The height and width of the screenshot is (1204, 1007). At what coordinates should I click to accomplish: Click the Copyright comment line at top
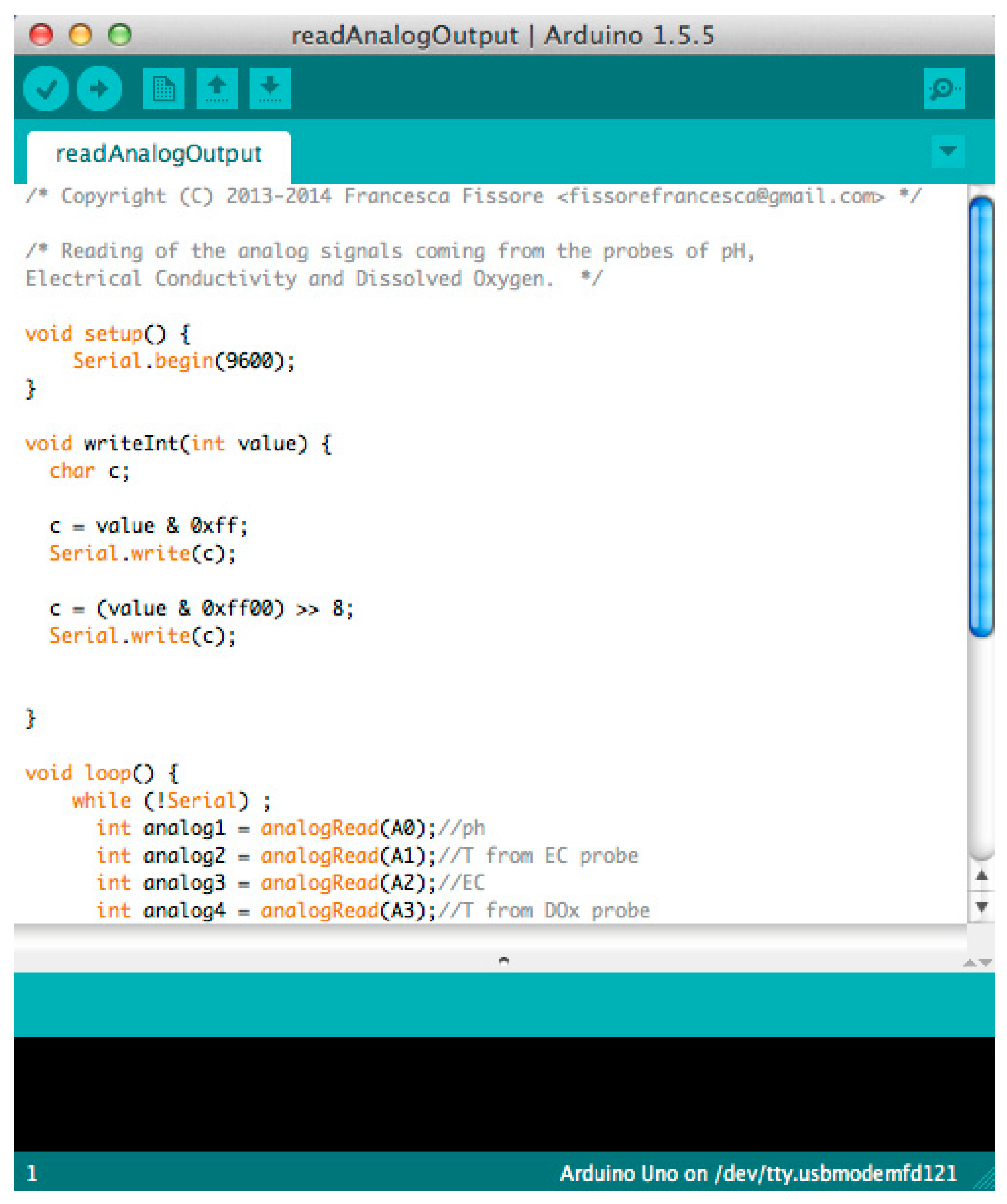point(473,197)
